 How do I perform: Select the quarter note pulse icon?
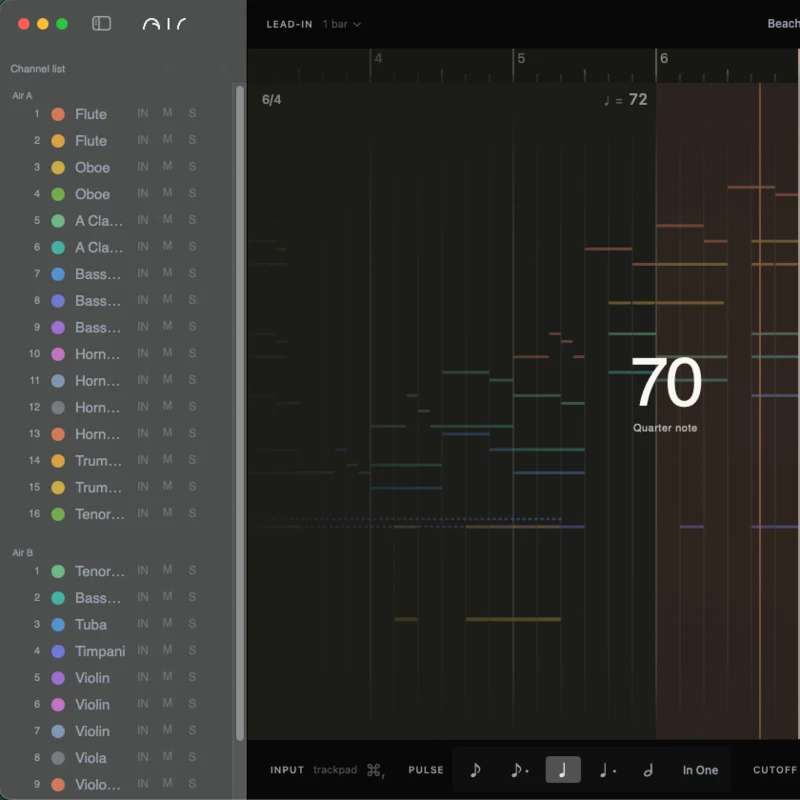coord(563,769)
